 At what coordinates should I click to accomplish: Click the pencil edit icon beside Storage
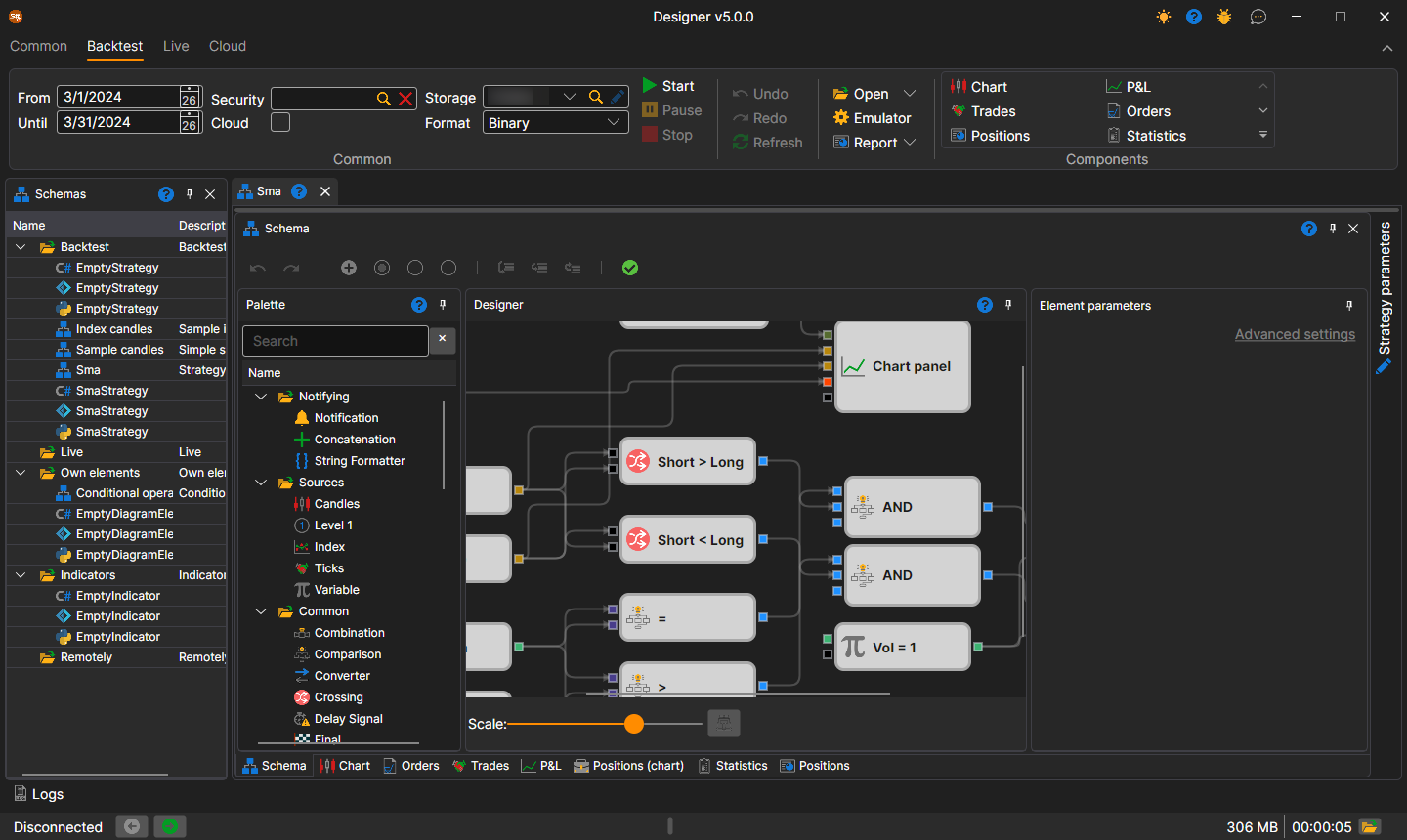click(618, 97)
